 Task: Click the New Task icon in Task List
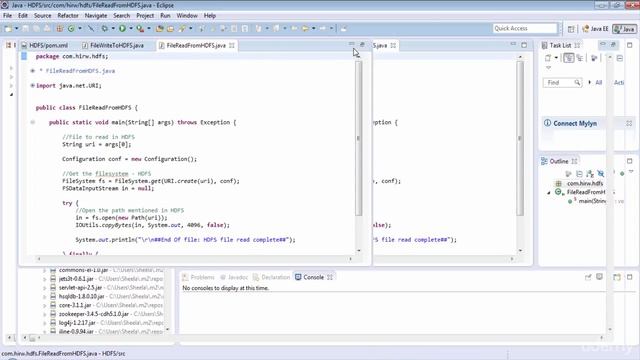coord(548,58)
